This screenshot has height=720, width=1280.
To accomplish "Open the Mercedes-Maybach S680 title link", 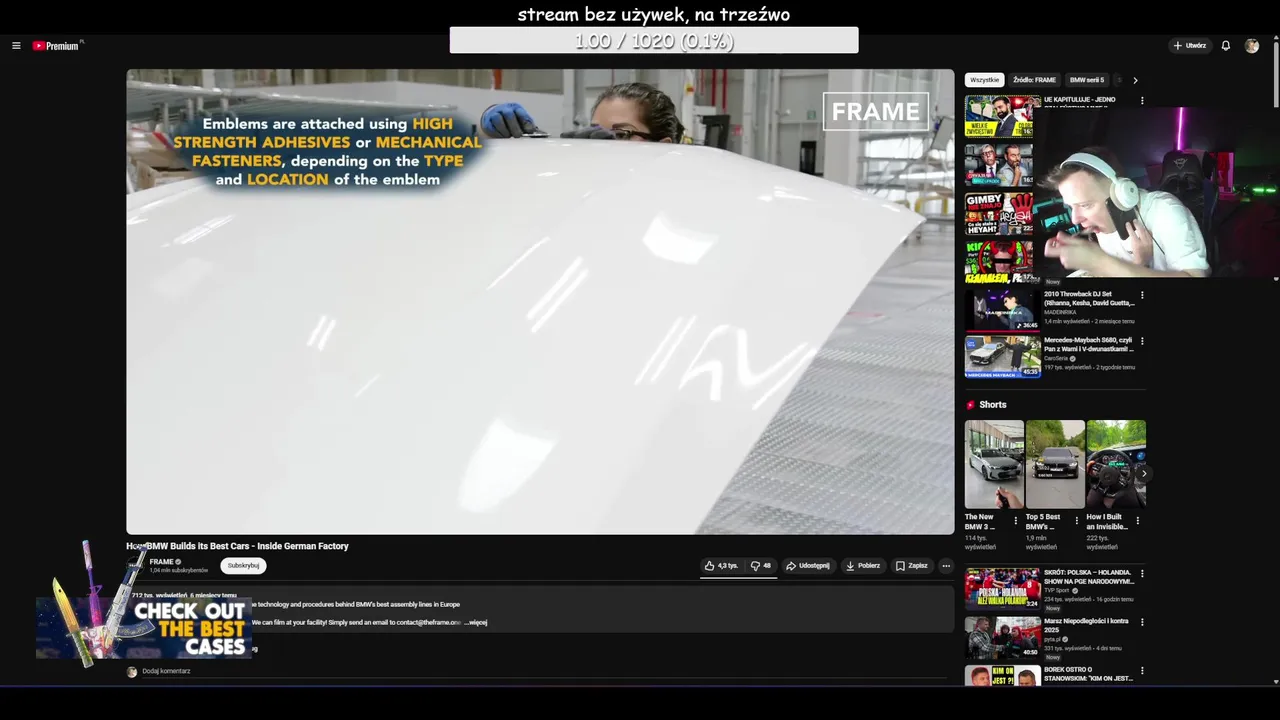I will (1089, 344).
